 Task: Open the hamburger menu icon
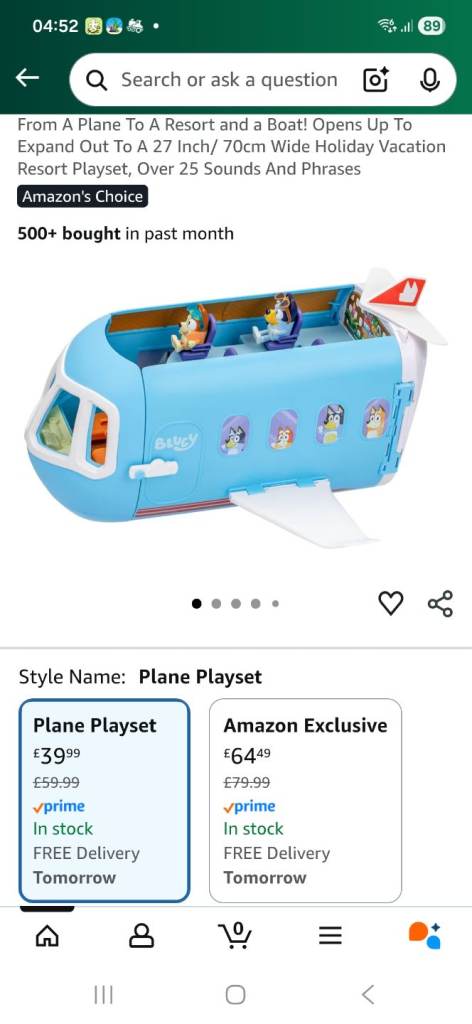click(x=330, y=936)
